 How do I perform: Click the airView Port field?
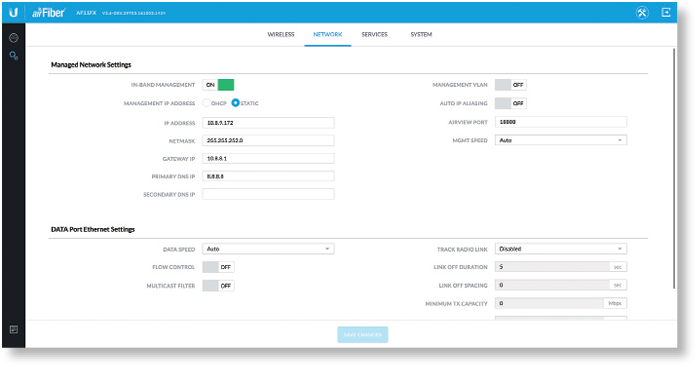tap(561, 122)
